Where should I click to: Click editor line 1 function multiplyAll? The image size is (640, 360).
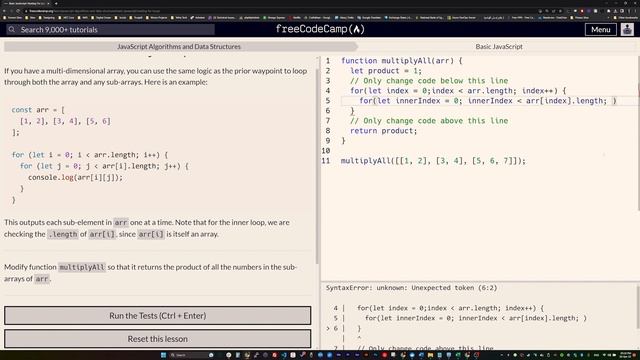(402, 60)
